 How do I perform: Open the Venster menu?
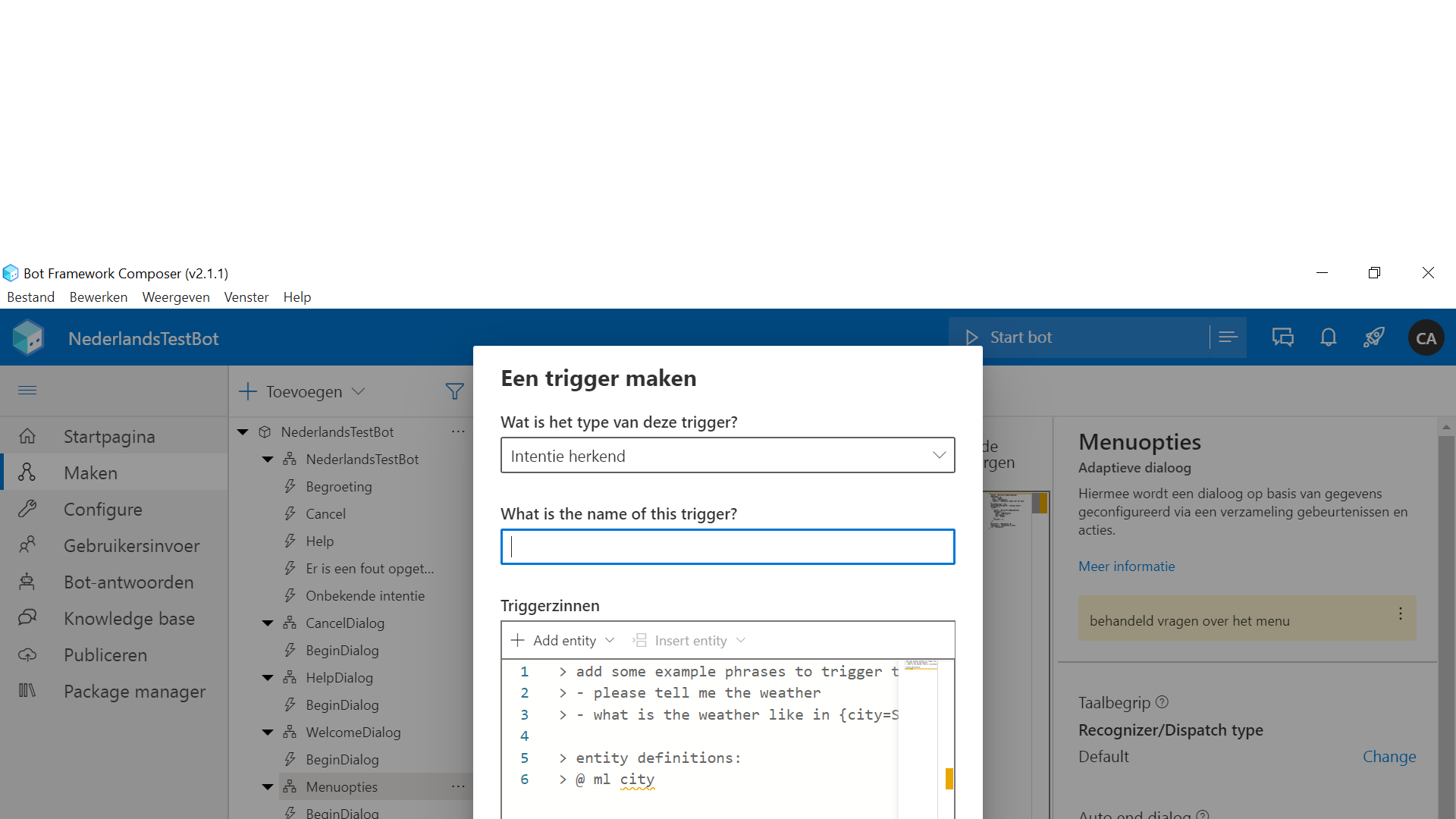coord(246,297)
